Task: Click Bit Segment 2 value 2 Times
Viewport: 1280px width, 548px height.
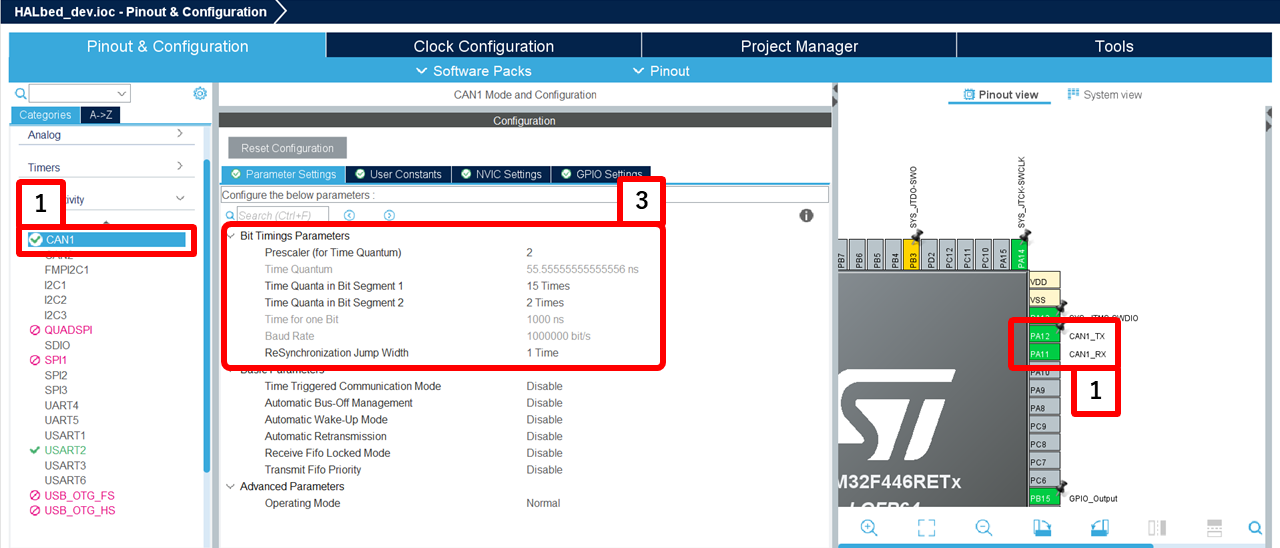Action: tap(545, 302)
